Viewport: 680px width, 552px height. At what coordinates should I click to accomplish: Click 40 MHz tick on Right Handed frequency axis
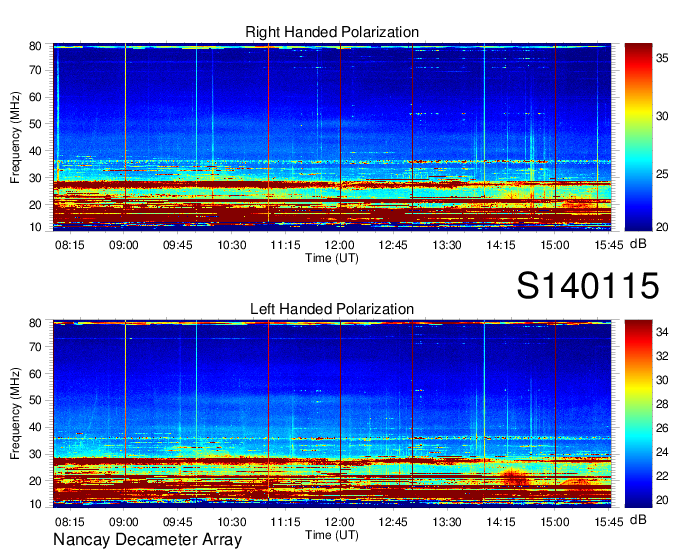[35, 151]
